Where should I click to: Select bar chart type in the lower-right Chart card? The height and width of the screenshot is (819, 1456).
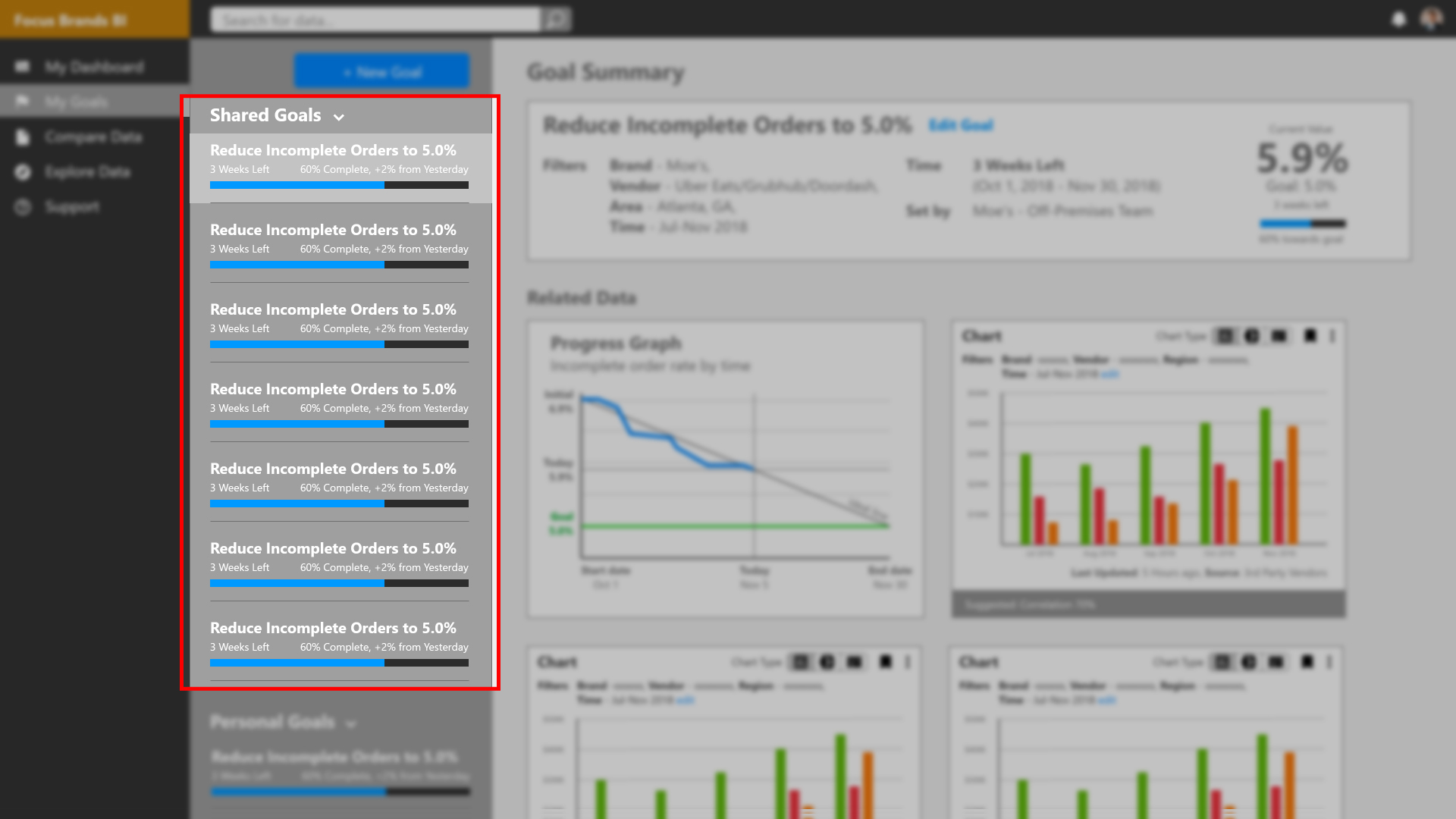point(1222,662)
